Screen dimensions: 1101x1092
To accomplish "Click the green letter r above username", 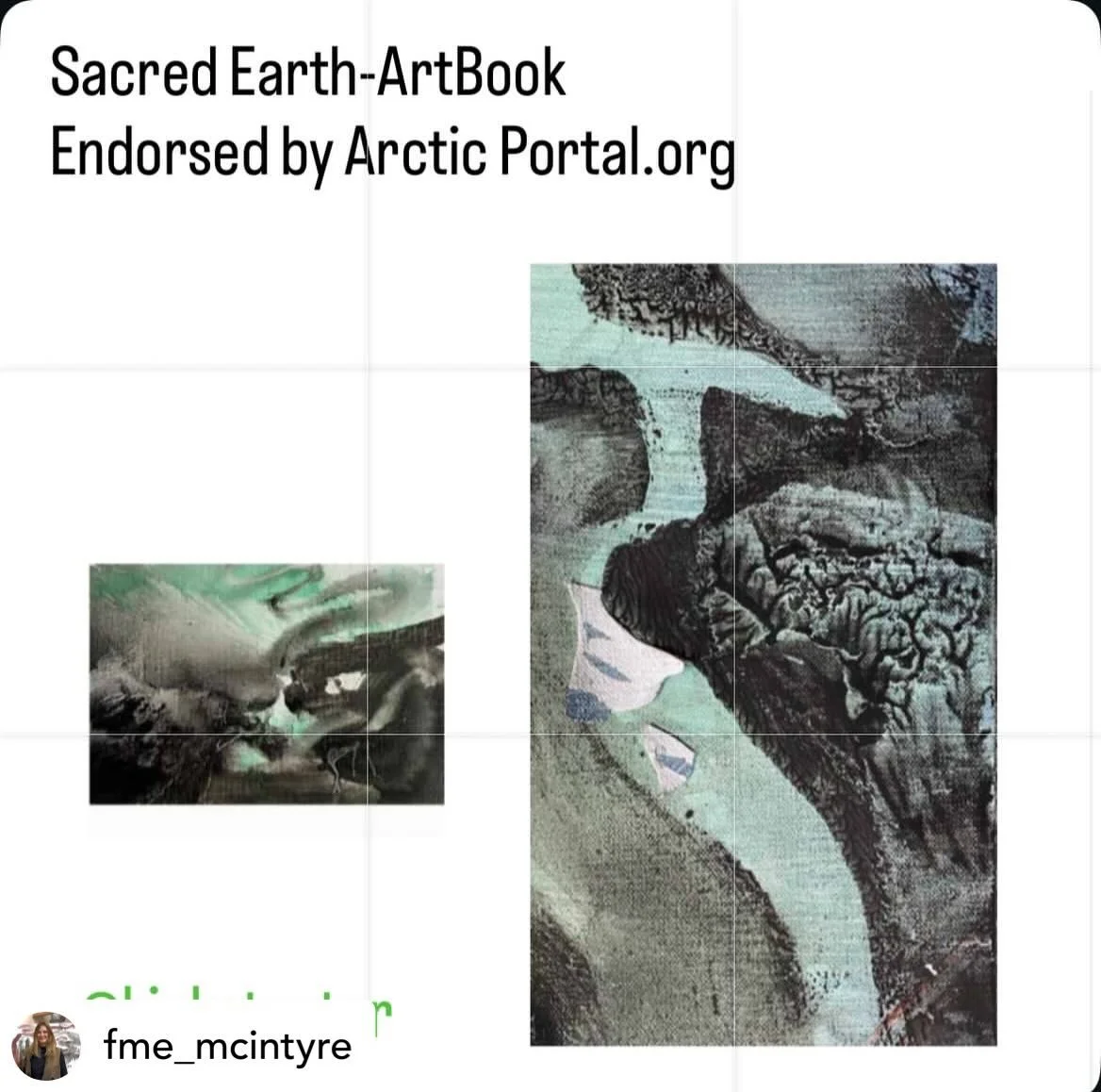I will [x=382, y=1017].
